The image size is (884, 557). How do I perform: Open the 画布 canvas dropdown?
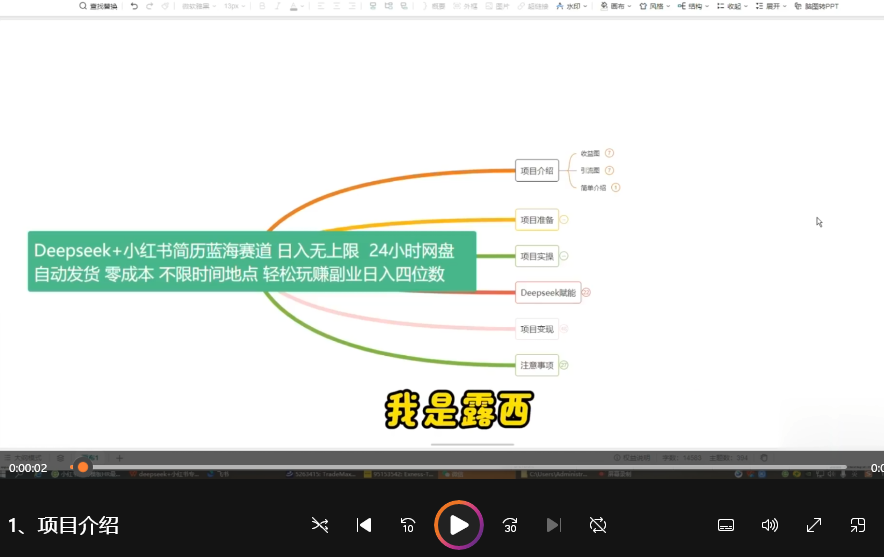(616, 6)
